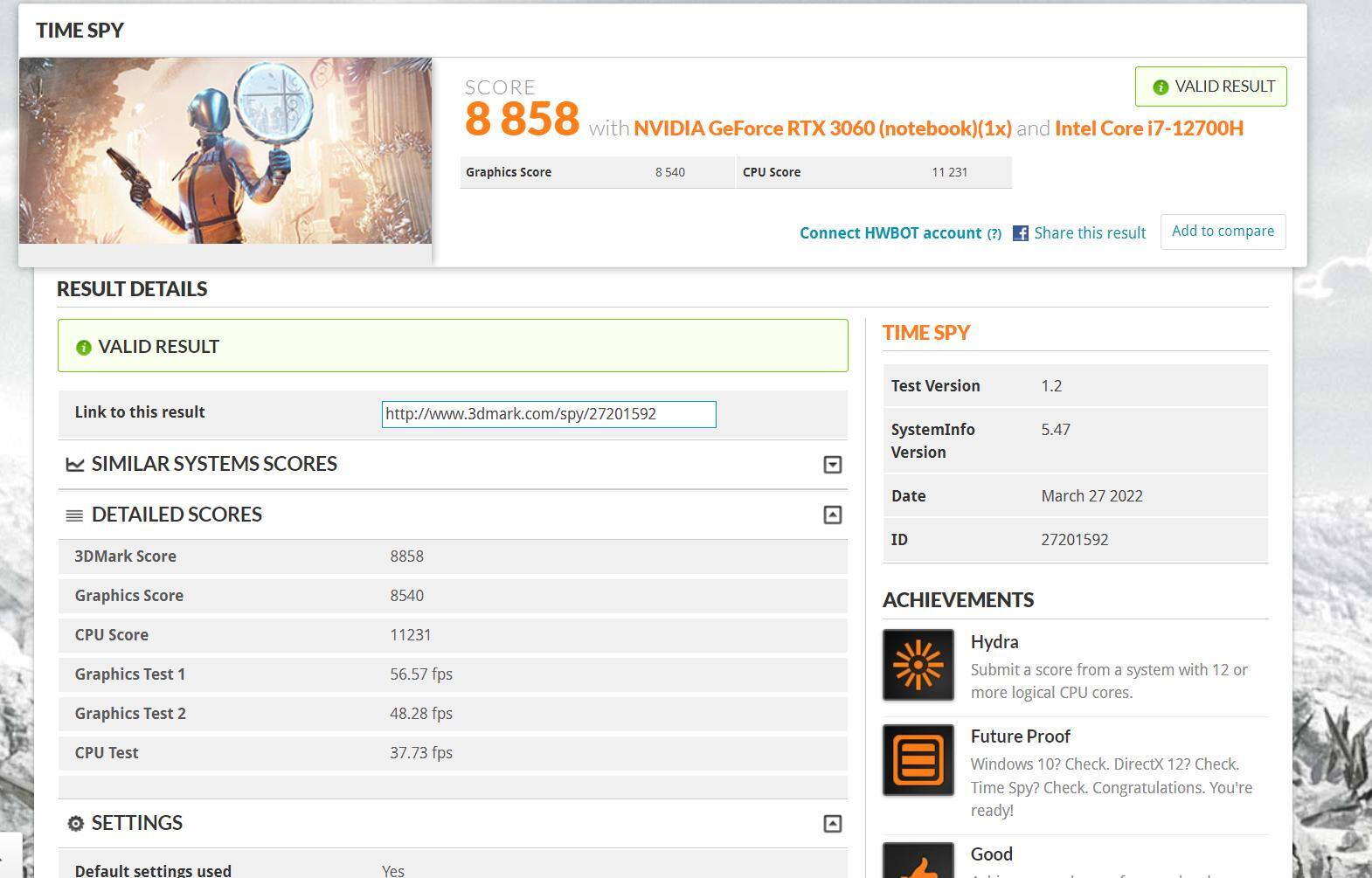1372x878 pixels.
Task: Open the Connect HWBOT account link
Action: coord(890,233)
